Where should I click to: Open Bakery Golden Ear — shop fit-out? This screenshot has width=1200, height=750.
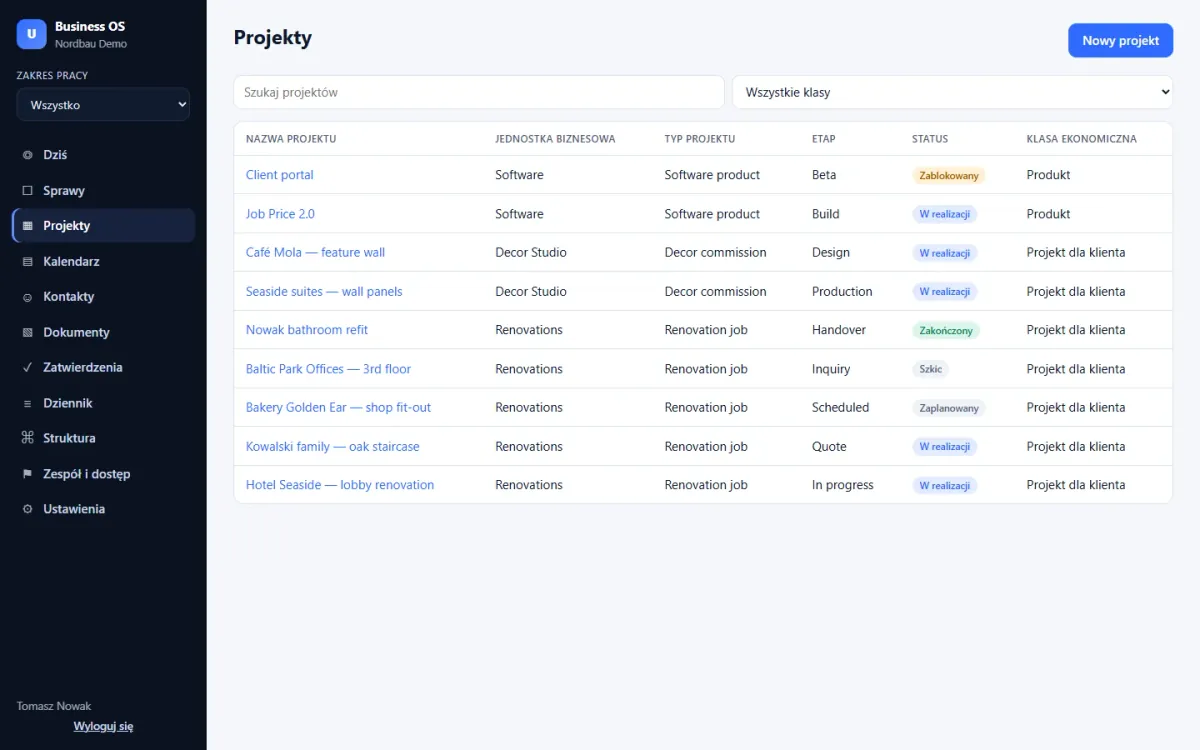[338, 408]
